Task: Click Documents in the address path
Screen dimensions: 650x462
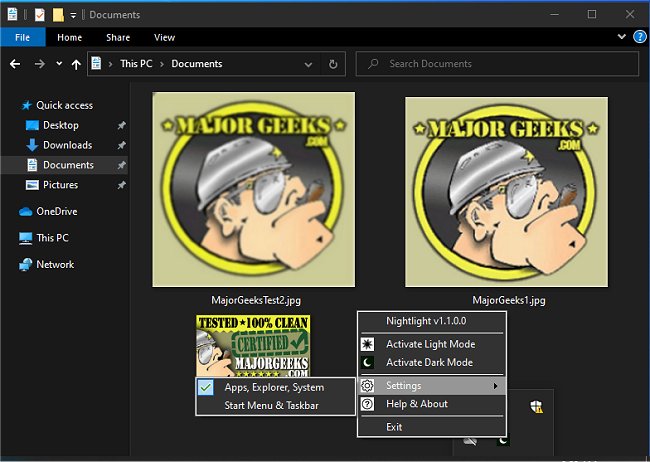Action: pos(196,64)
